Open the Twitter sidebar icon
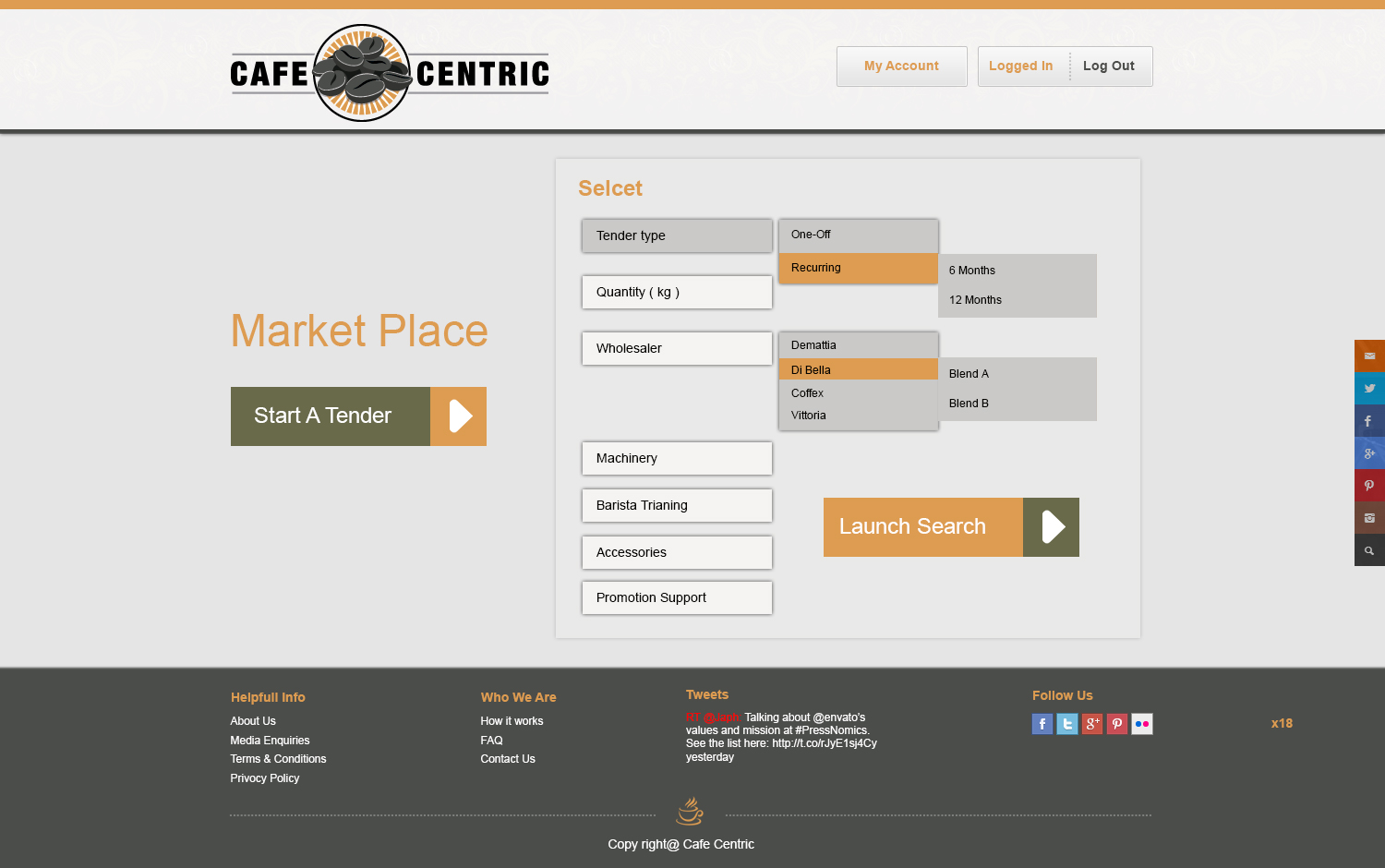Viewport: 1385px width, 868px height. tap(1369, 388)
